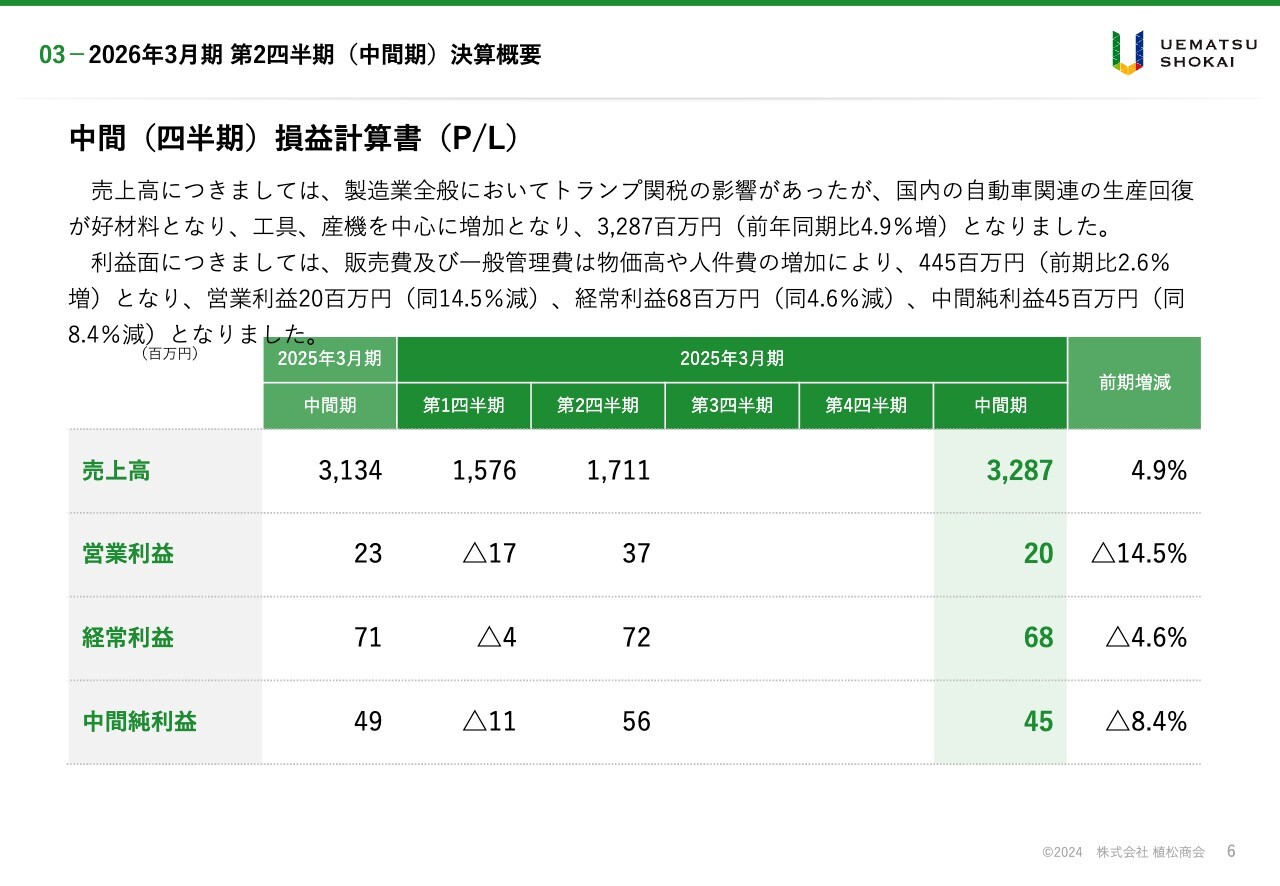Select the △14.5% operating profit change
The height and width of the screenshot is (886, 1280).
pyautogui.click(x=1140, y=554)
